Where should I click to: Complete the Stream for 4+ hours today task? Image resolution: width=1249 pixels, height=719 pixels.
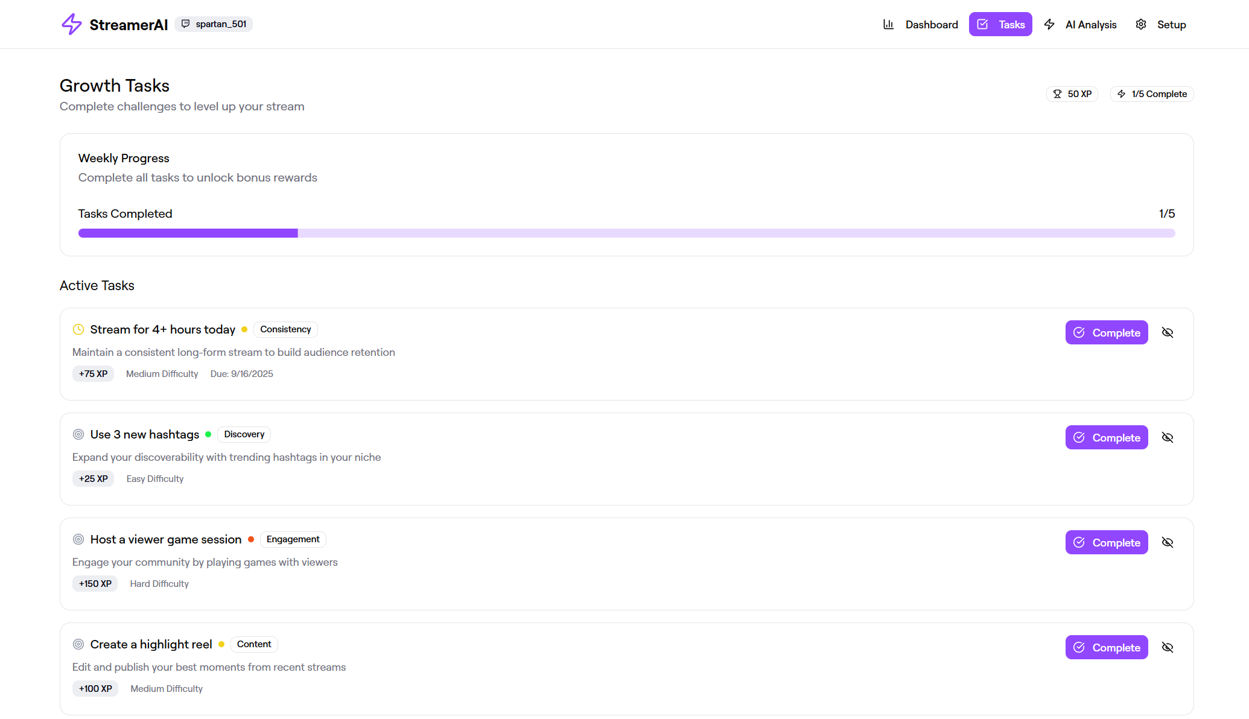coord(1106,332)
